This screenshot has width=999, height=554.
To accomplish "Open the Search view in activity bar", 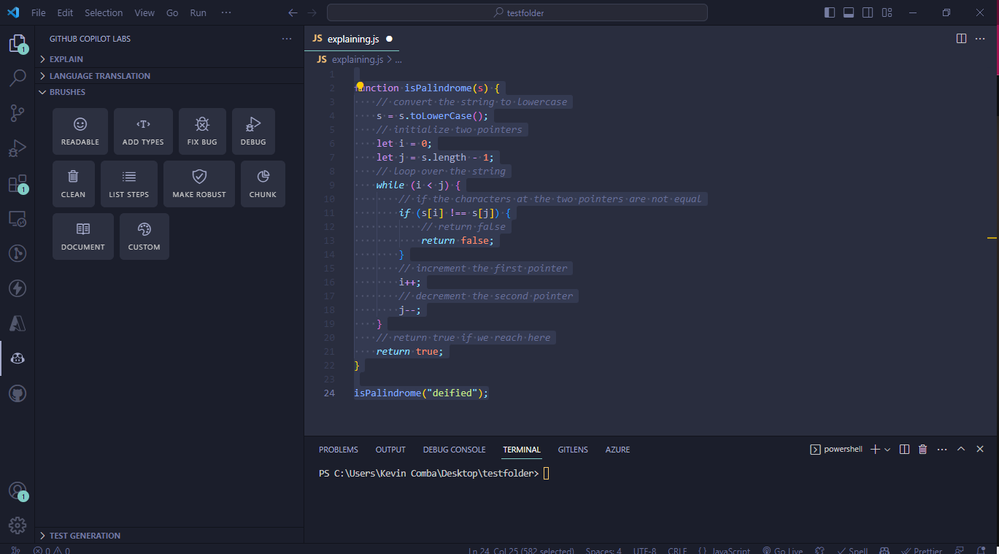I will coord(17,78).
